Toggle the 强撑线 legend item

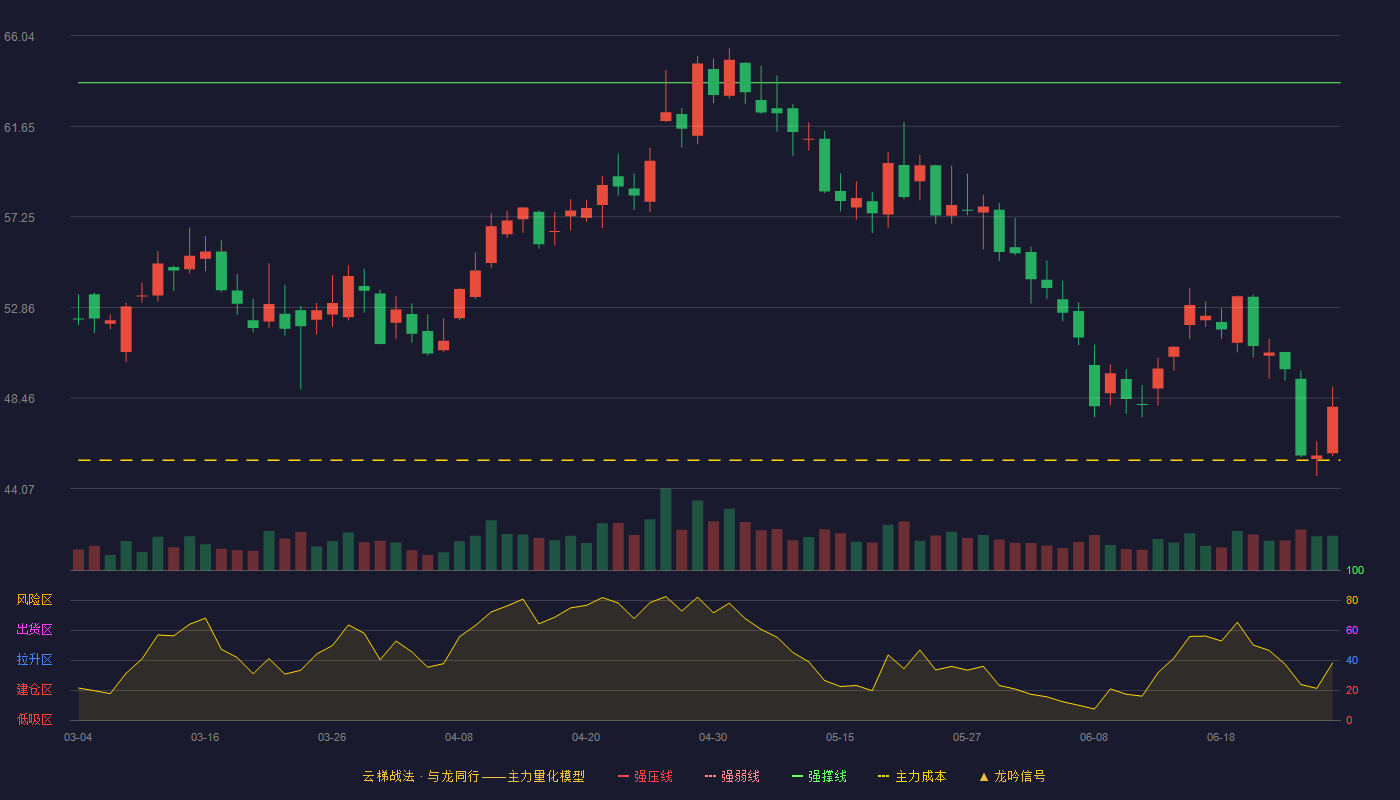click(819, 776)
